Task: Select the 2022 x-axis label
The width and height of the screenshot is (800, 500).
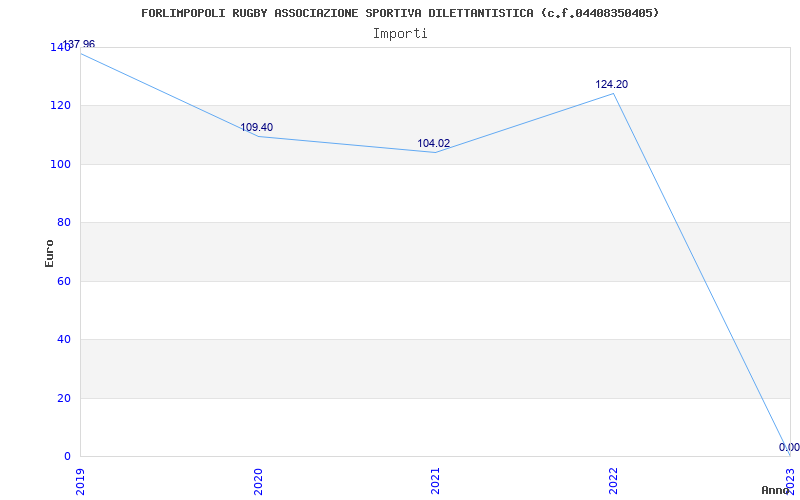Action: pos(613,481)
